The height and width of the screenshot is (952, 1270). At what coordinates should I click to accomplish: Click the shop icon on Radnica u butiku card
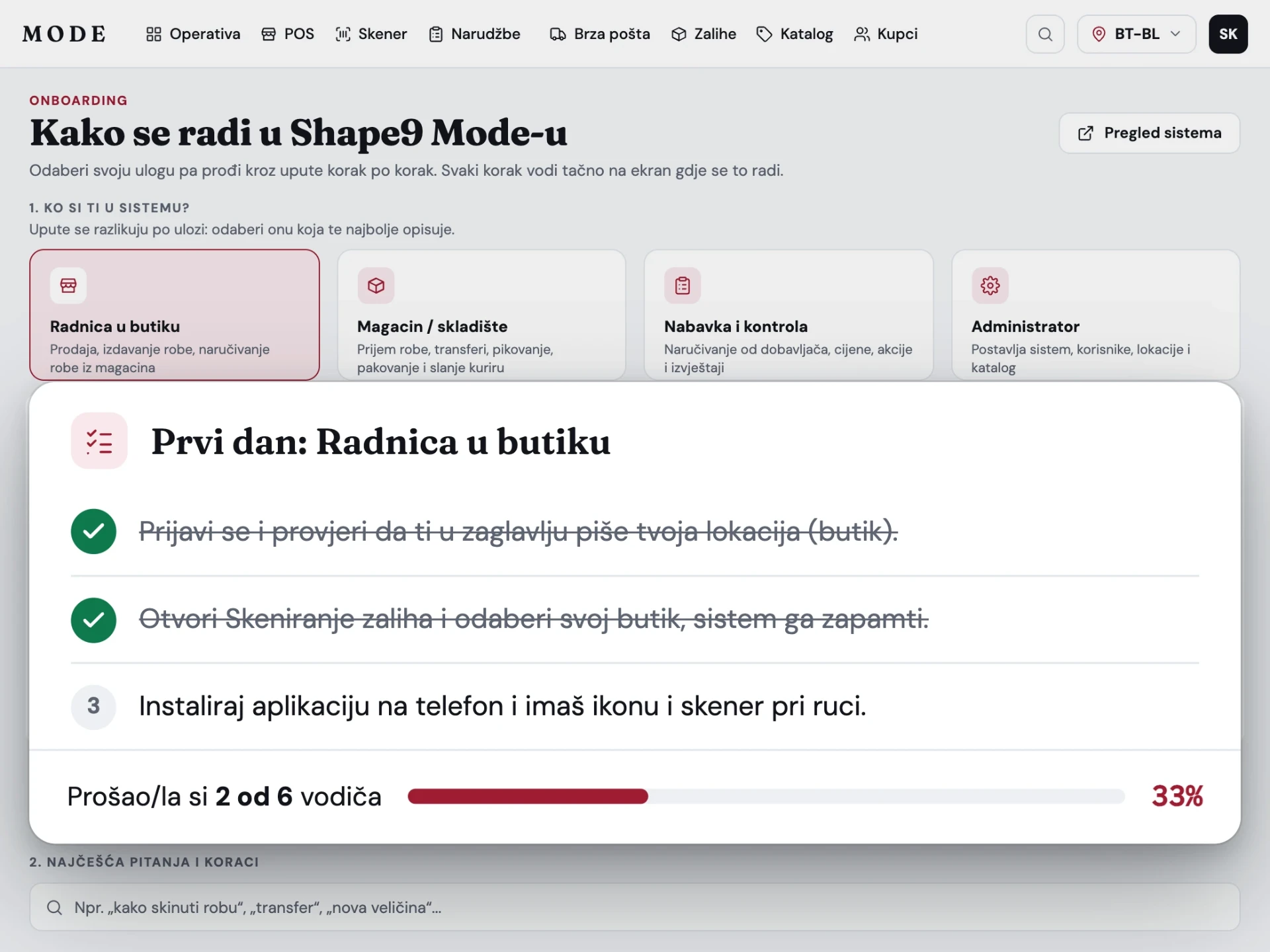68,286
